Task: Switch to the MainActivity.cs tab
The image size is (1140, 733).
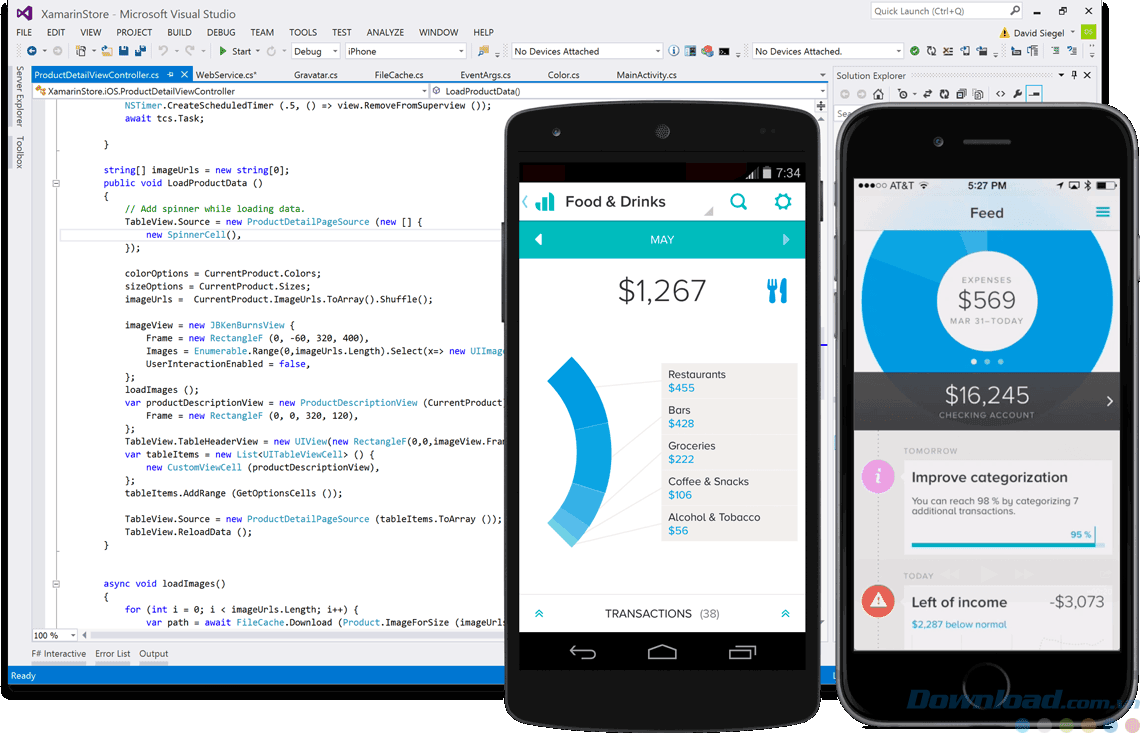Action: click(x=646, y=75)
